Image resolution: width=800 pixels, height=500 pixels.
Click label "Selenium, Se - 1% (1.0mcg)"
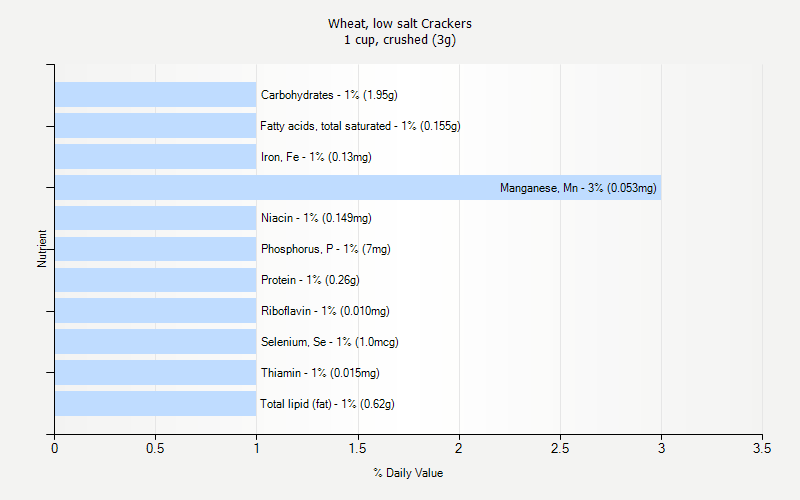pyautogui.click(x=330, y=342)
